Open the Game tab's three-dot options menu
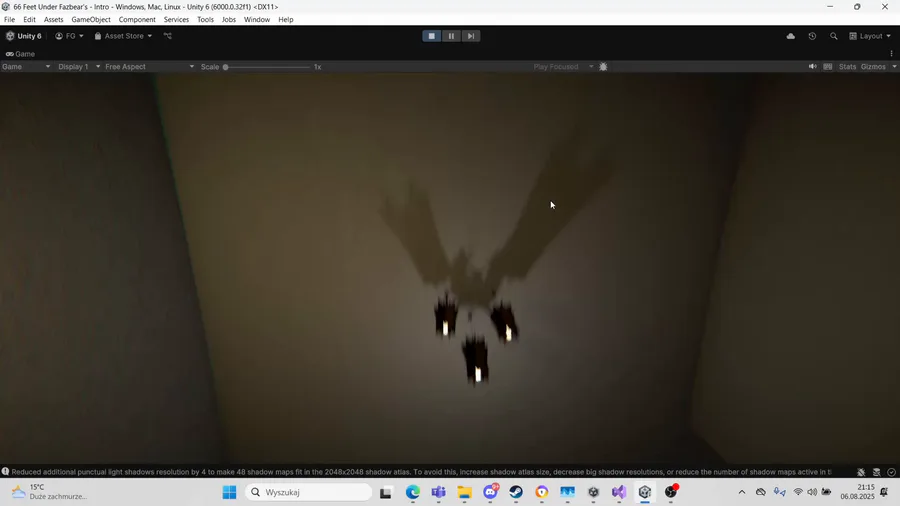The width and height of the screenshot is (900, 506). point(891,54)
